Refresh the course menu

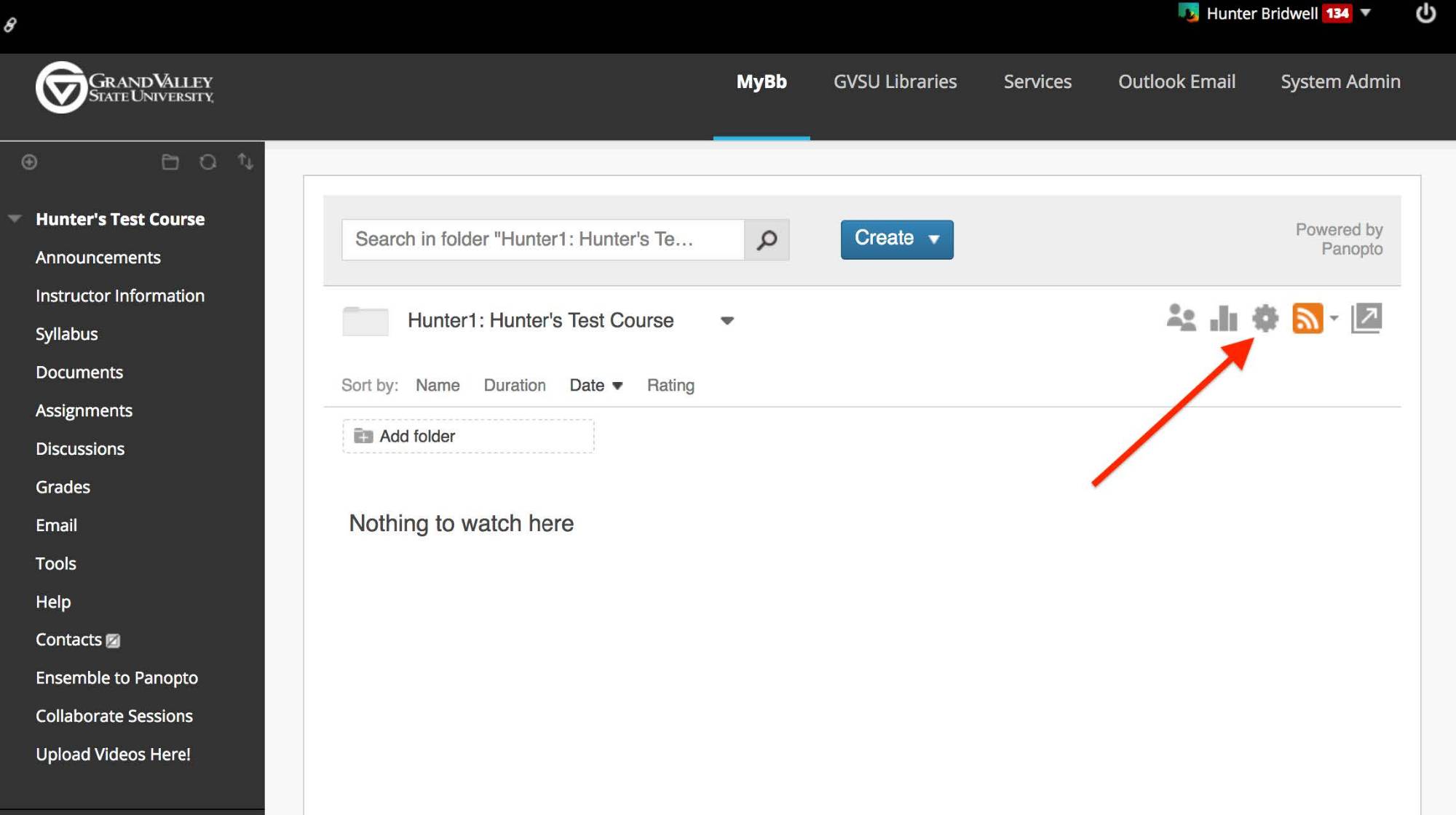pyautogui.click(x=208, y=162)
